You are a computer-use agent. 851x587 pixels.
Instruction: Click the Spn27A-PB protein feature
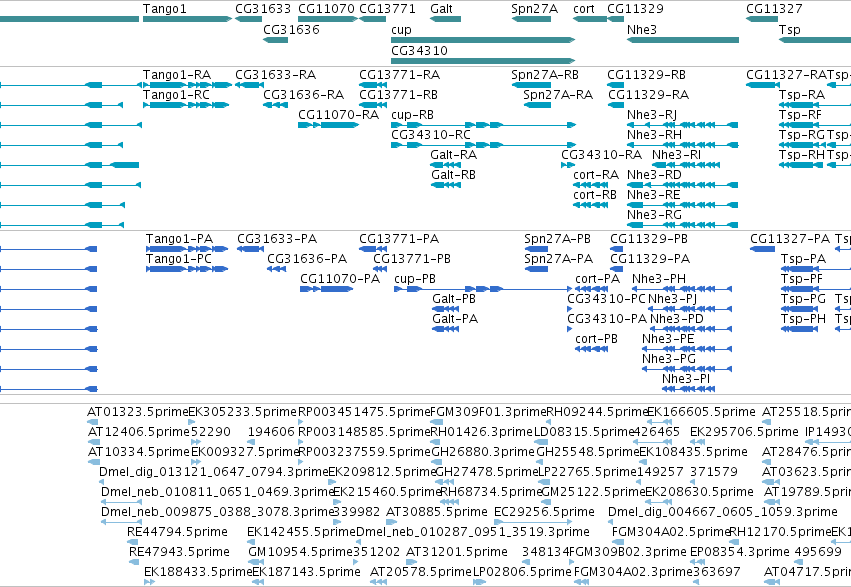click(536, 249)
